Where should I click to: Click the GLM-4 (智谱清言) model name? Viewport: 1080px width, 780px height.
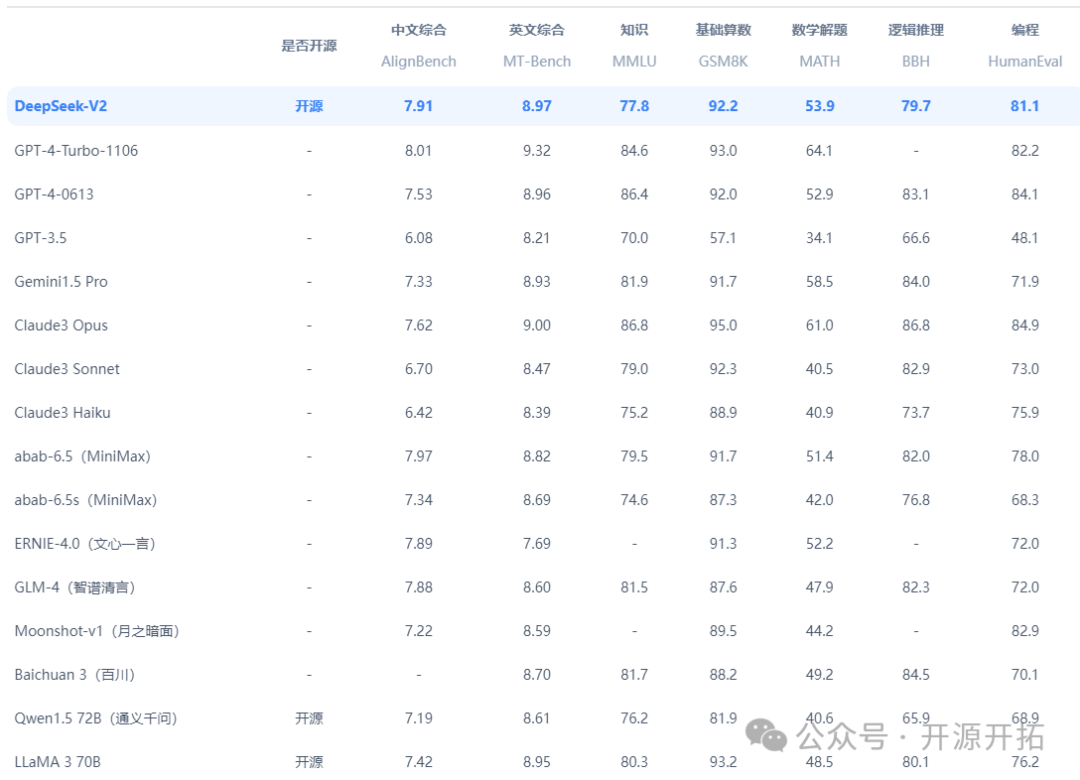click(x=74, y=588)
